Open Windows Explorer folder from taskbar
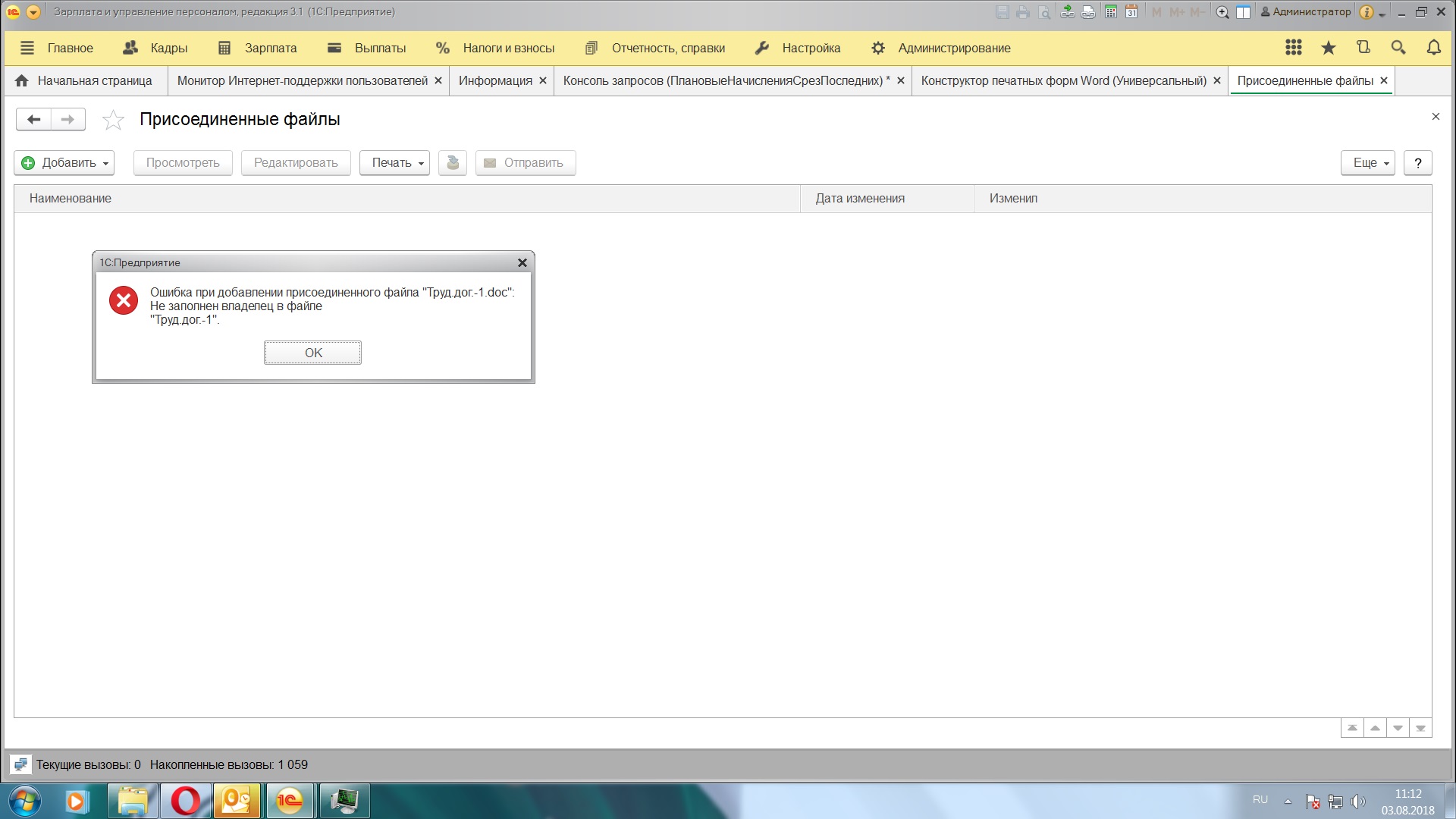Image resolution: width=1456 pixels, height=819 pixels. tap(133, 801)
